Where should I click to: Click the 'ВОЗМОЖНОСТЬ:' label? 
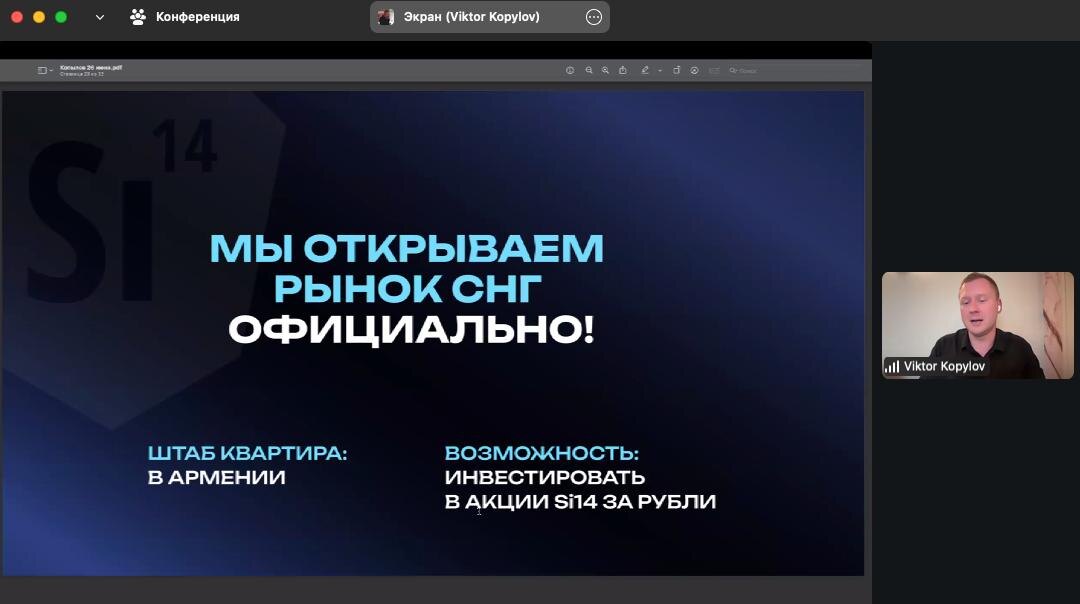tap(542, 453)
